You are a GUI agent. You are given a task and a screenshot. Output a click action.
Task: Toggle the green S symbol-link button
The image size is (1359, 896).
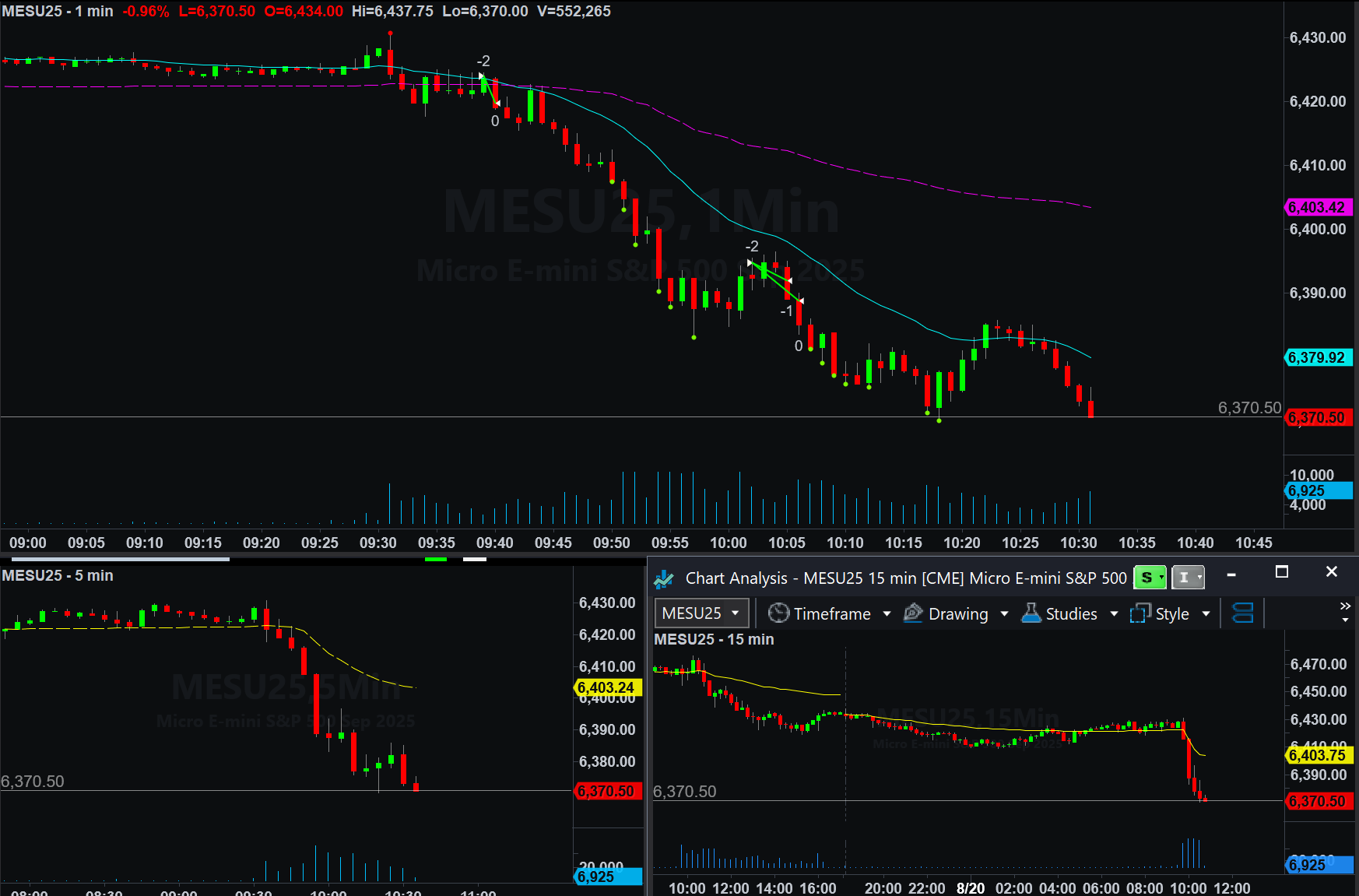coord(1150,578)
